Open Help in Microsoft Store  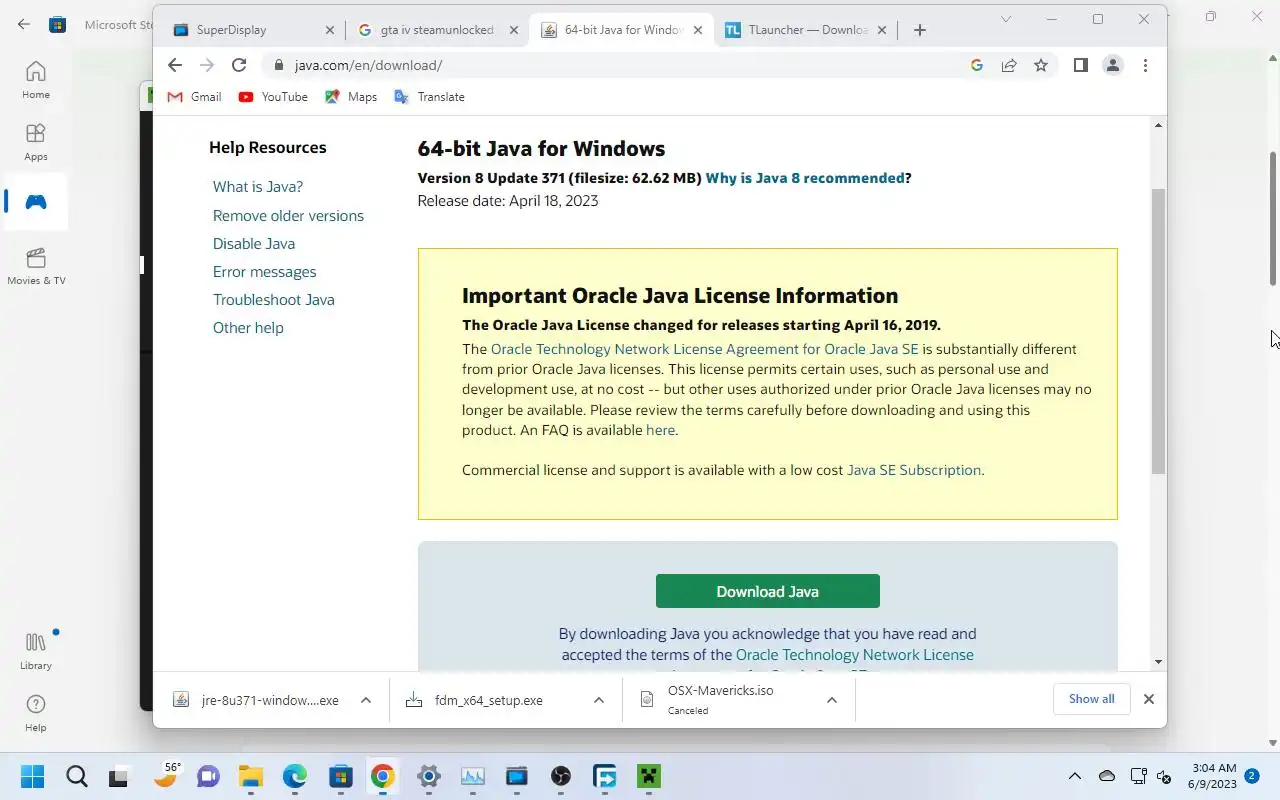click(36, 713)
